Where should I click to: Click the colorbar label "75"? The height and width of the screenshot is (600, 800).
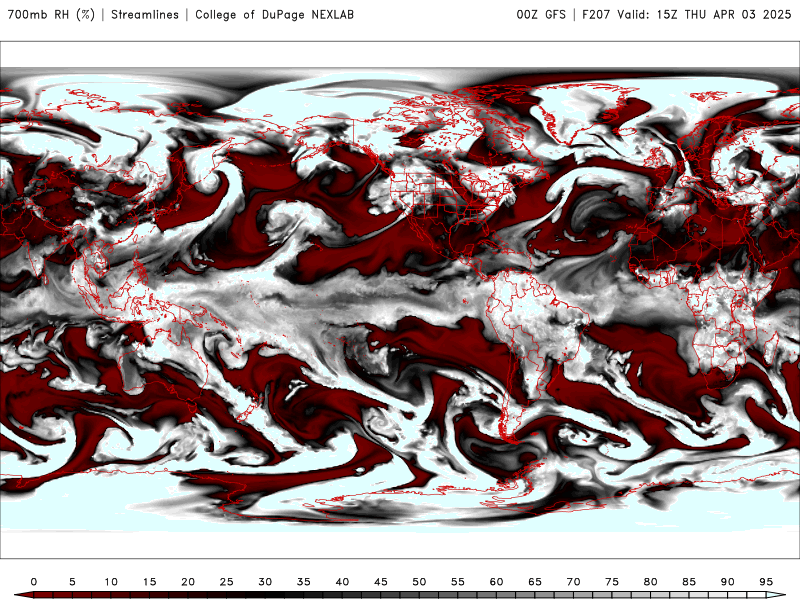[612, 582]
